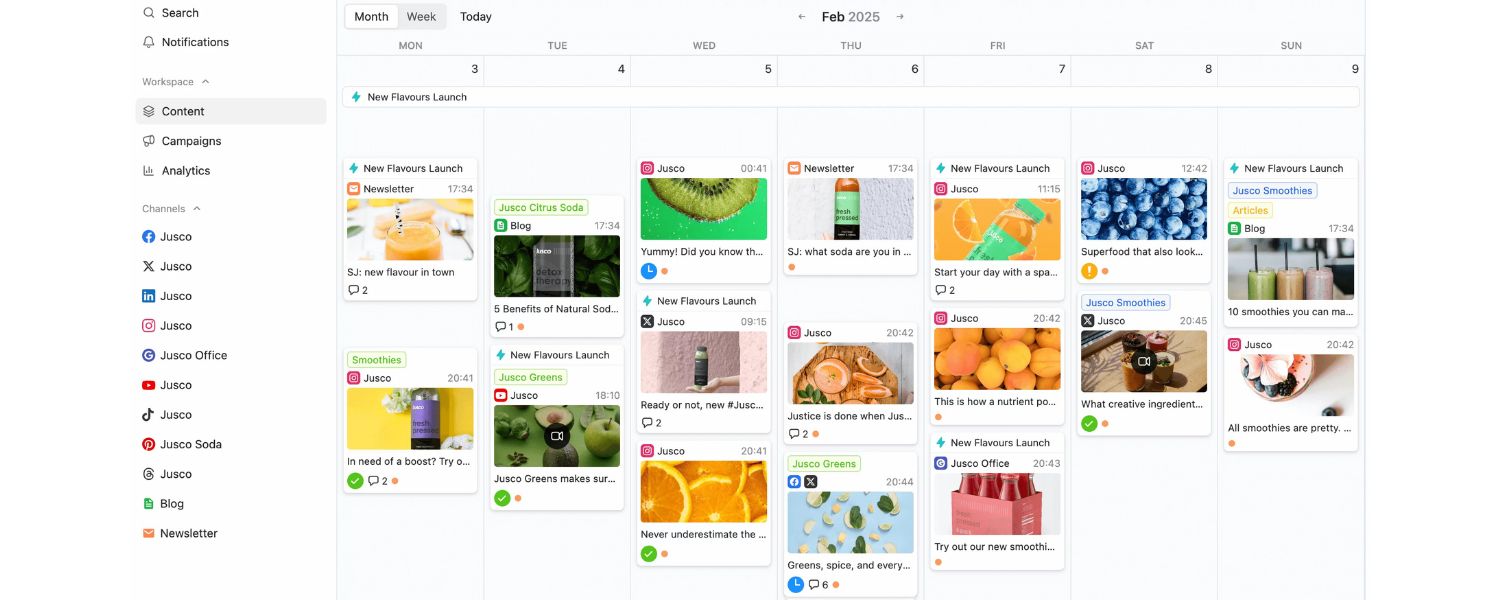Collapse the Channels section

coord(194,208)
